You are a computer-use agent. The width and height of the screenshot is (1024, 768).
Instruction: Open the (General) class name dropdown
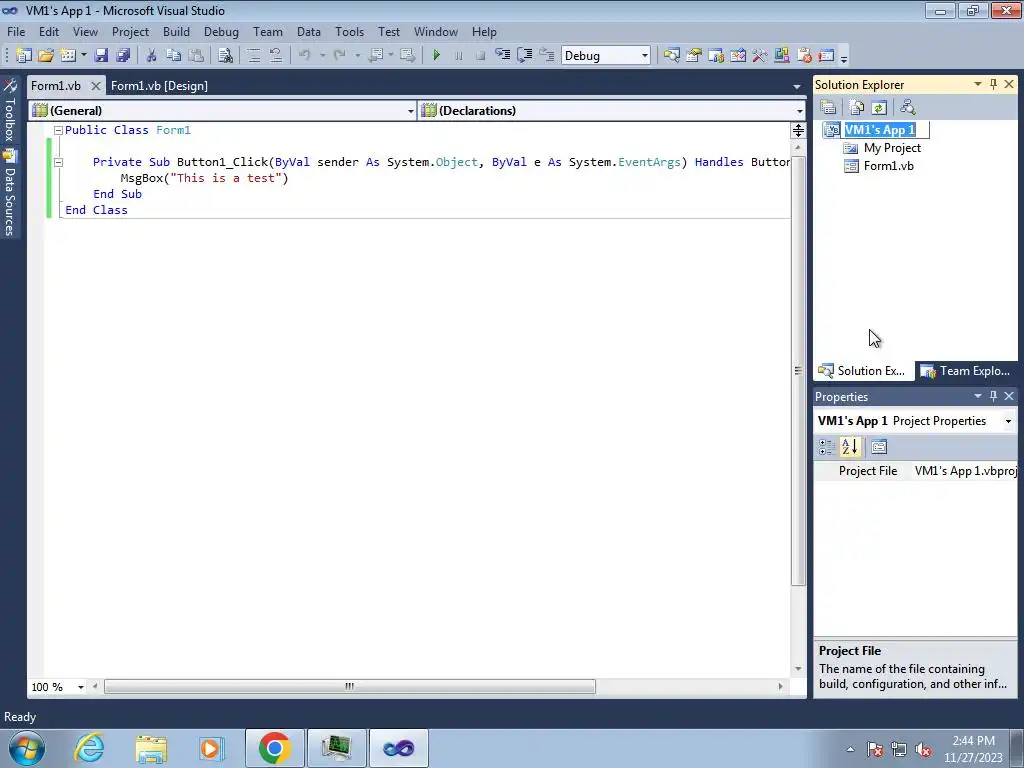(410, 111)
